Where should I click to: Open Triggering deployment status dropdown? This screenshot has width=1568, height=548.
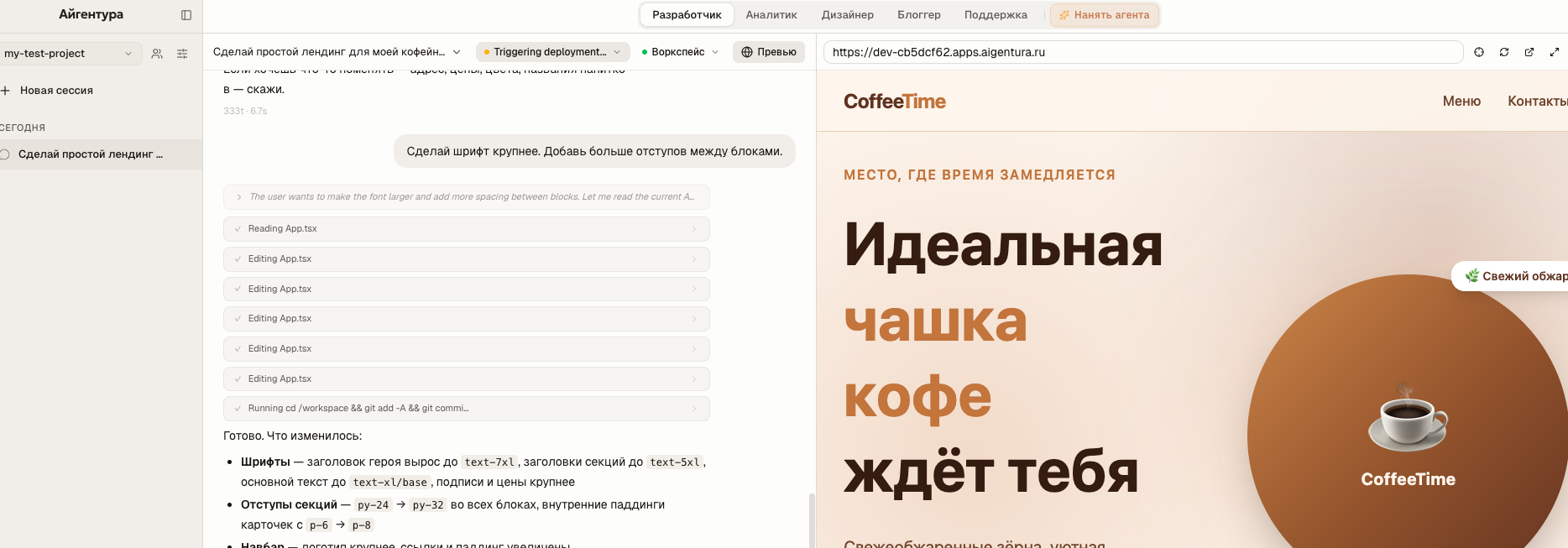point(552,52)
